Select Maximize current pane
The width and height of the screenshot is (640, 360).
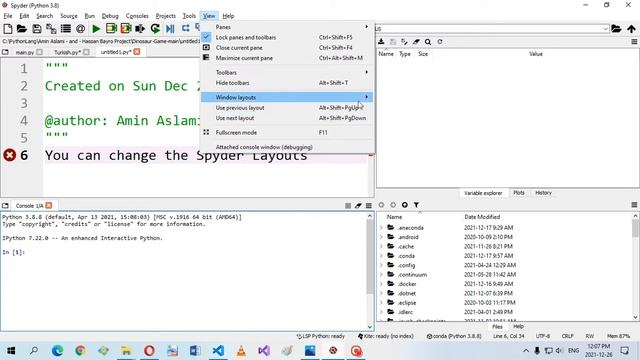pos(287,58)
